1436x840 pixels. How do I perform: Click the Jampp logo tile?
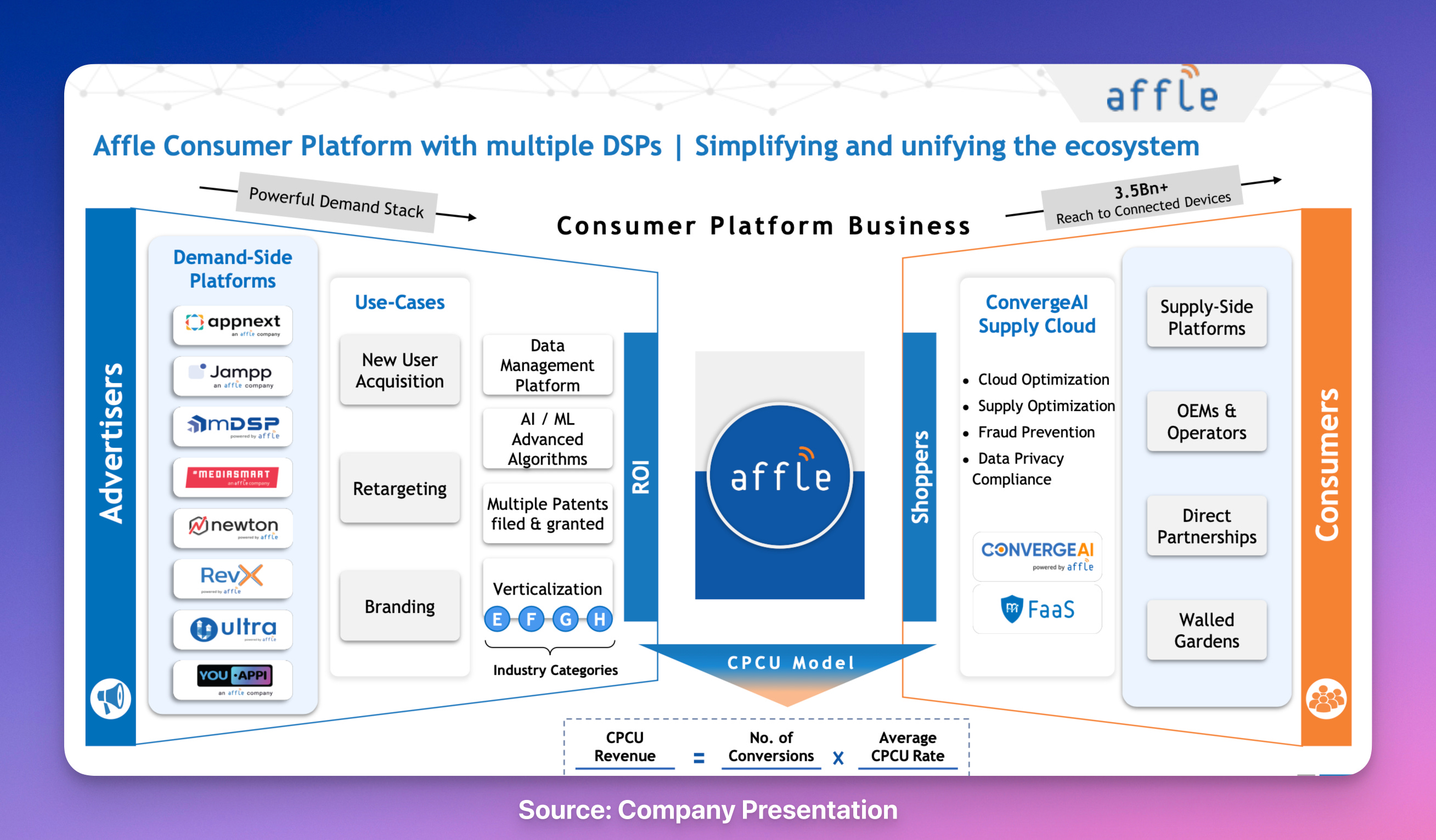click(x=233, y=375)
